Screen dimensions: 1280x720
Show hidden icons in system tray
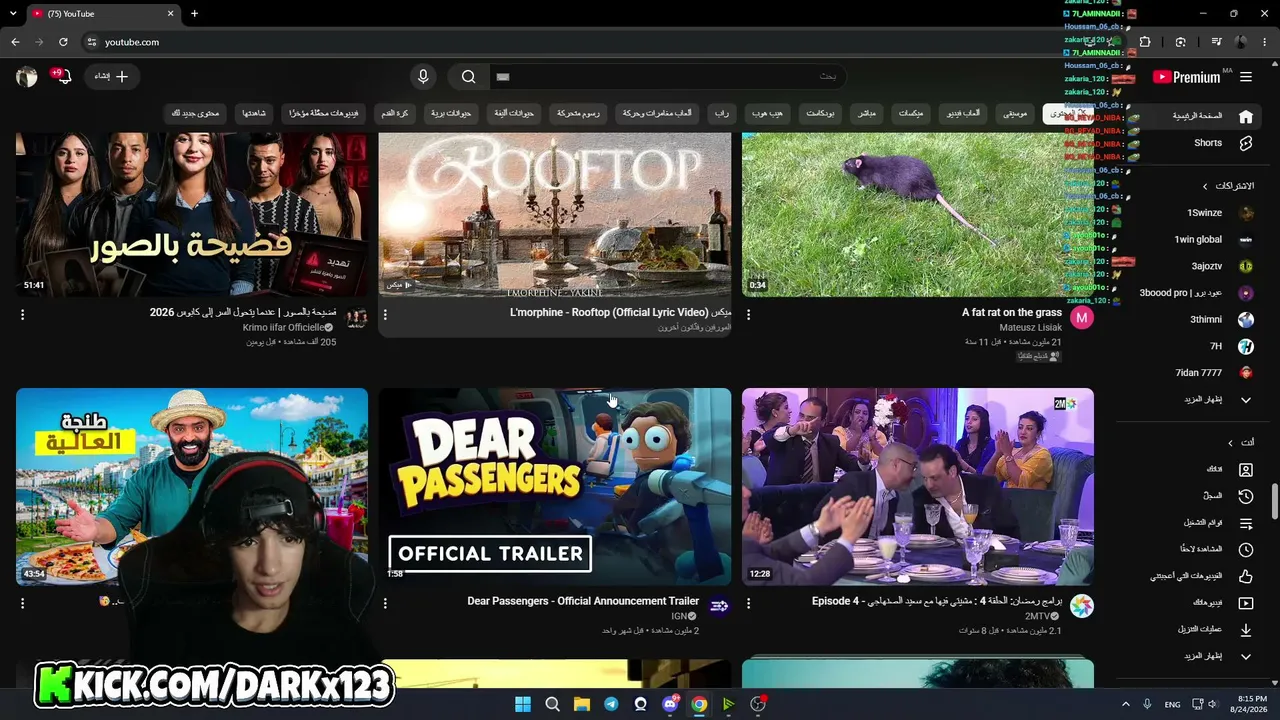[1125, 704]
